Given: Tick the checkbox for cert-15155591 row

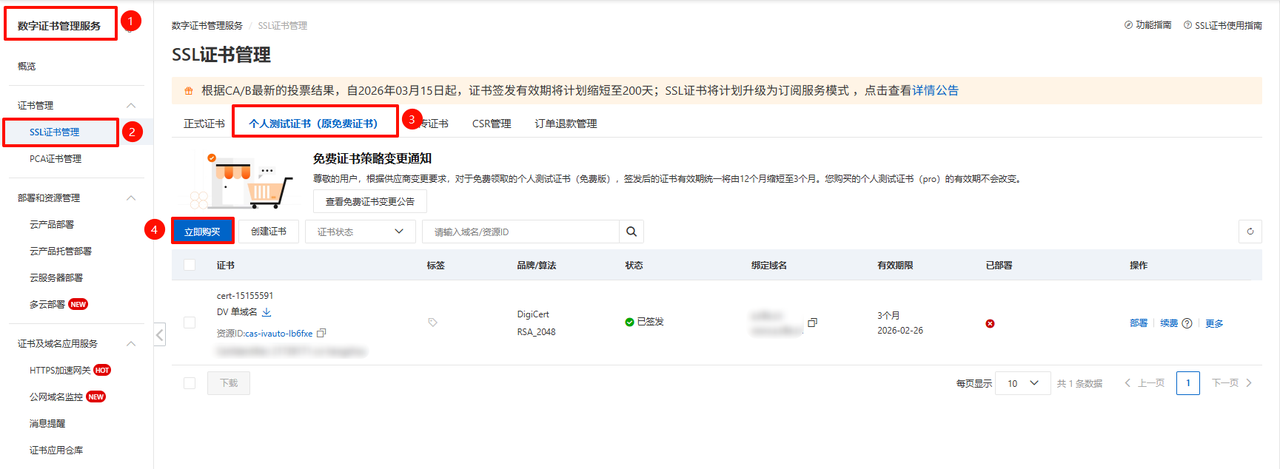Looking at the screenshot, I should tap(190, 322).
